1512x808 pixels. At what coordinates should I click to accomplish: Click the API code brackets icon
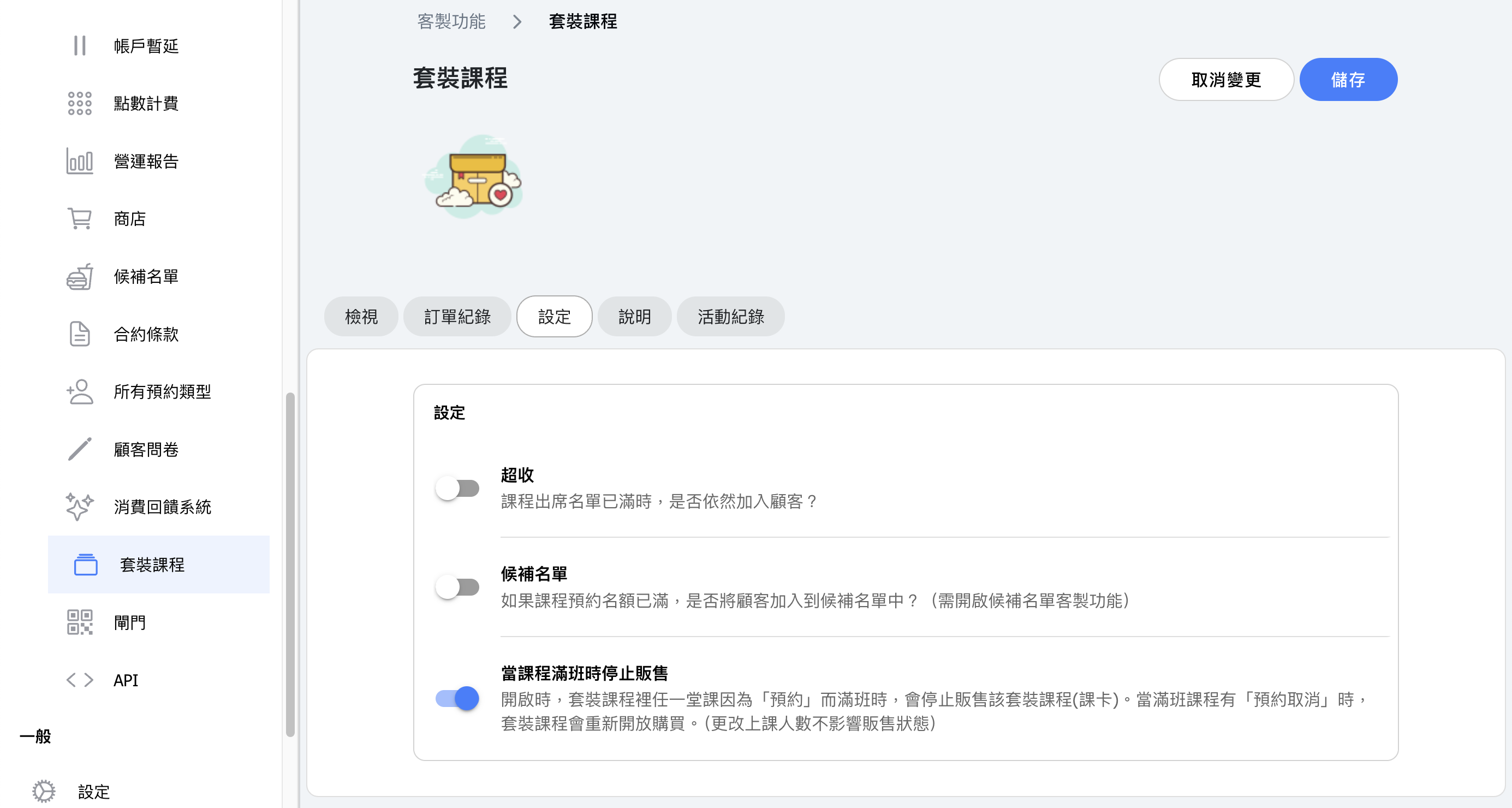click(80, 680)
